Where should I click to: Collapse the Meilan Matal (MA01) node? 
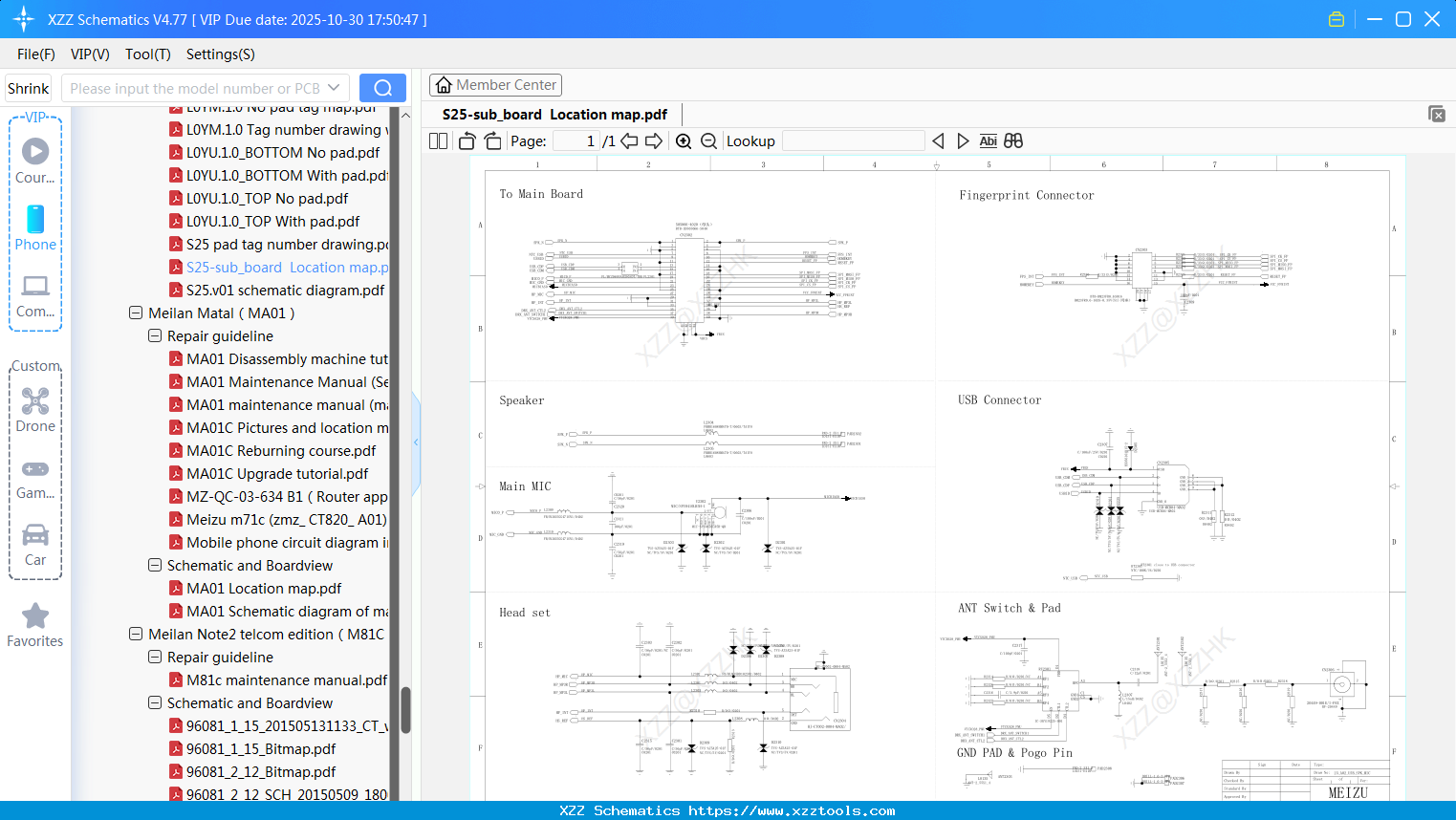pyautogui.click(x=136, y=313)
